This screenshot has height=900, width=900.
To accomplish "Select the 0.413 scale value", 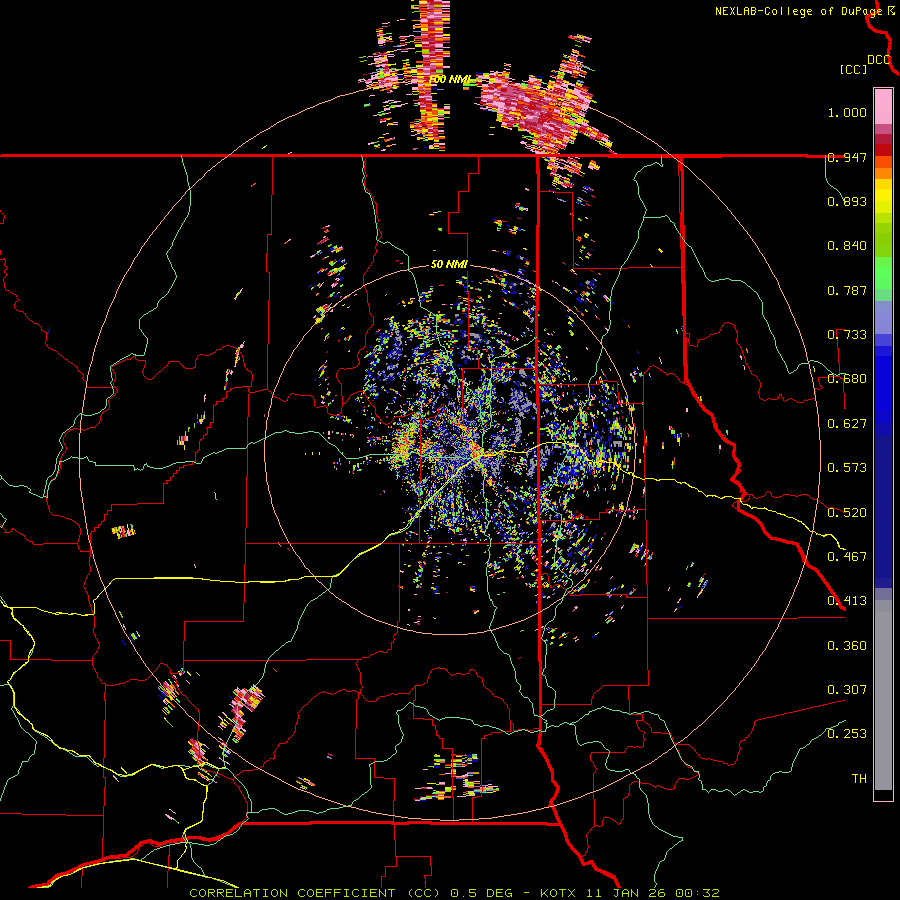I will [x=847, y=601].
